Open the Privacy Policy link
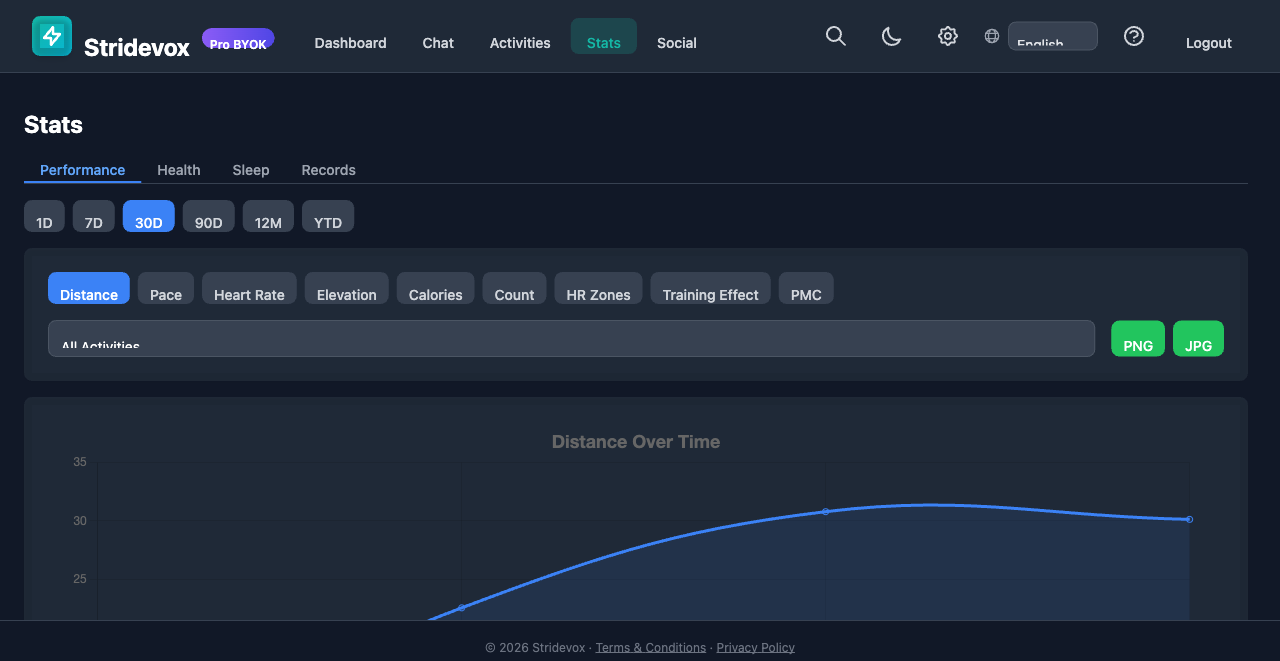The height and width of the screenshot is (661, 1280). coord(755,647)
